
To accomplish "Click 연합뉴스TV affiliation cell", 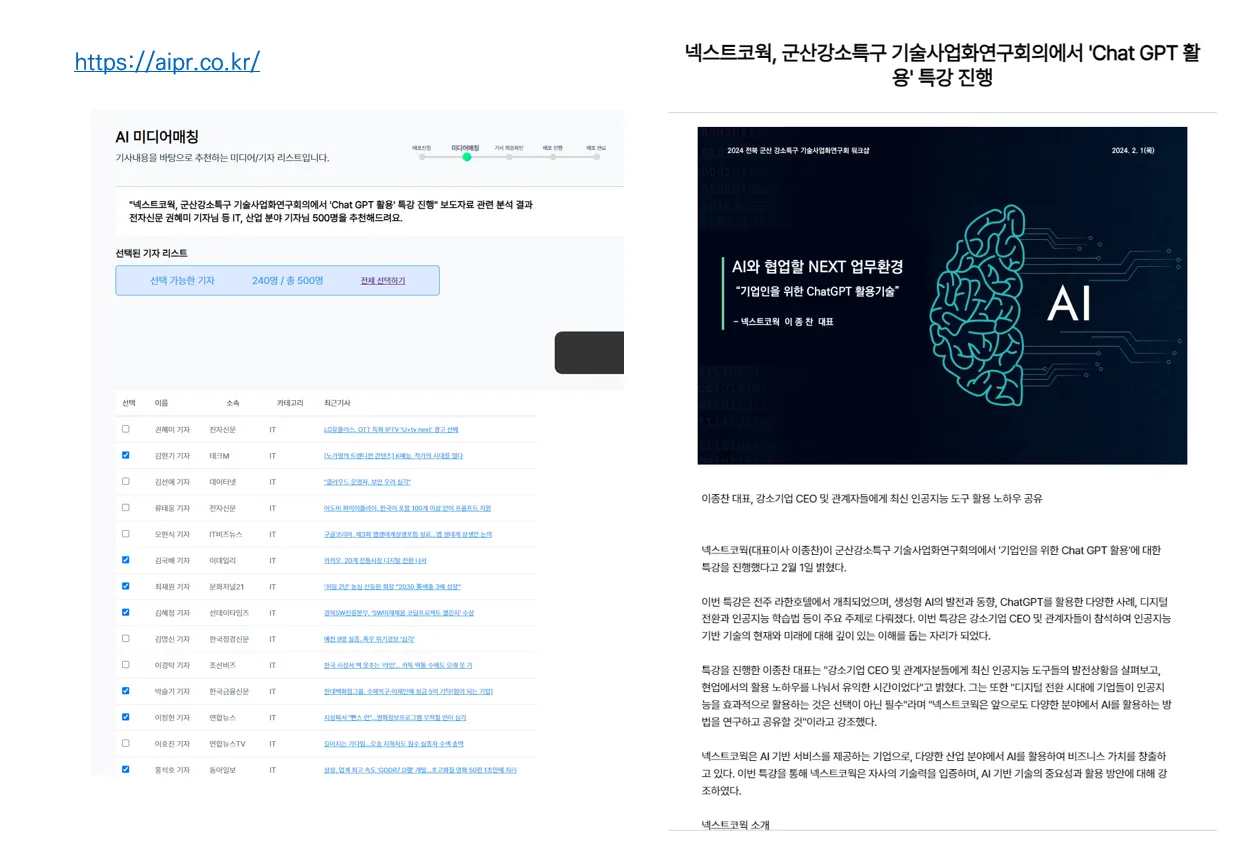I will [x=227, y=743].
